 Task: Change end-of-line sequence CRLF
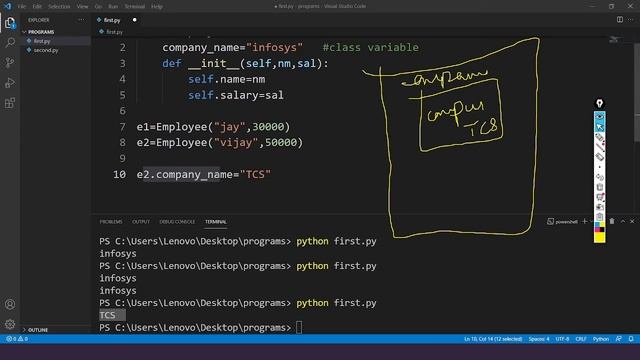click(581, 339)
